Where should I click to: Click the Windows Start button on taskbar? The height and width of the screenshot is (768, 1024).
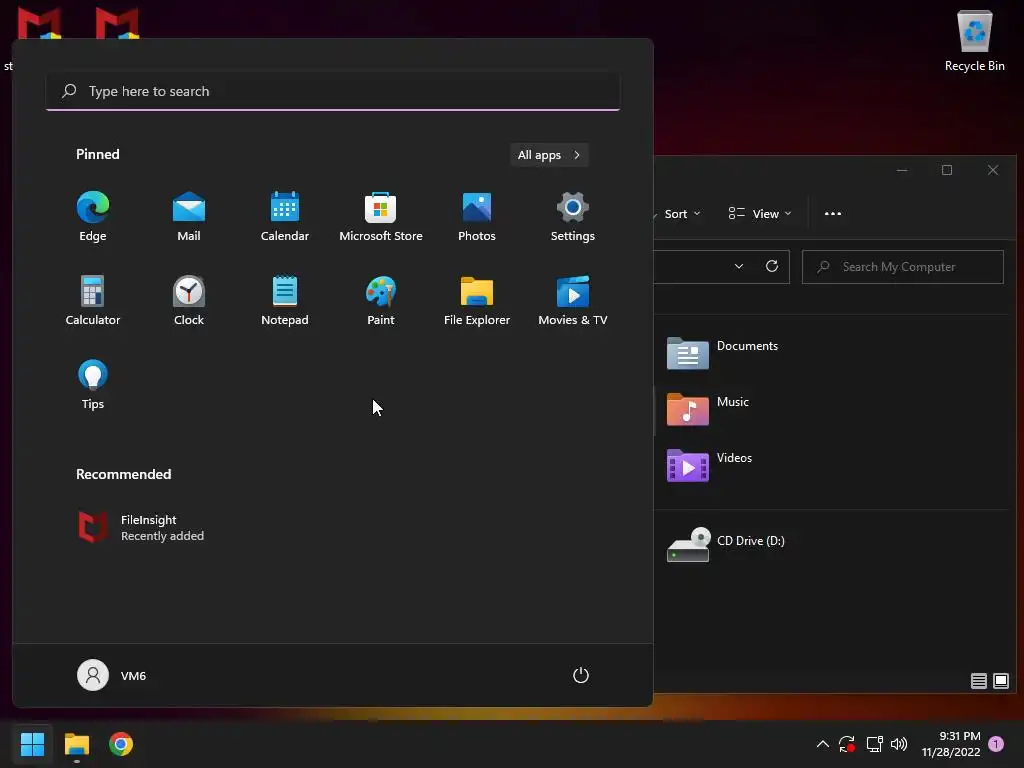[32, 744]
